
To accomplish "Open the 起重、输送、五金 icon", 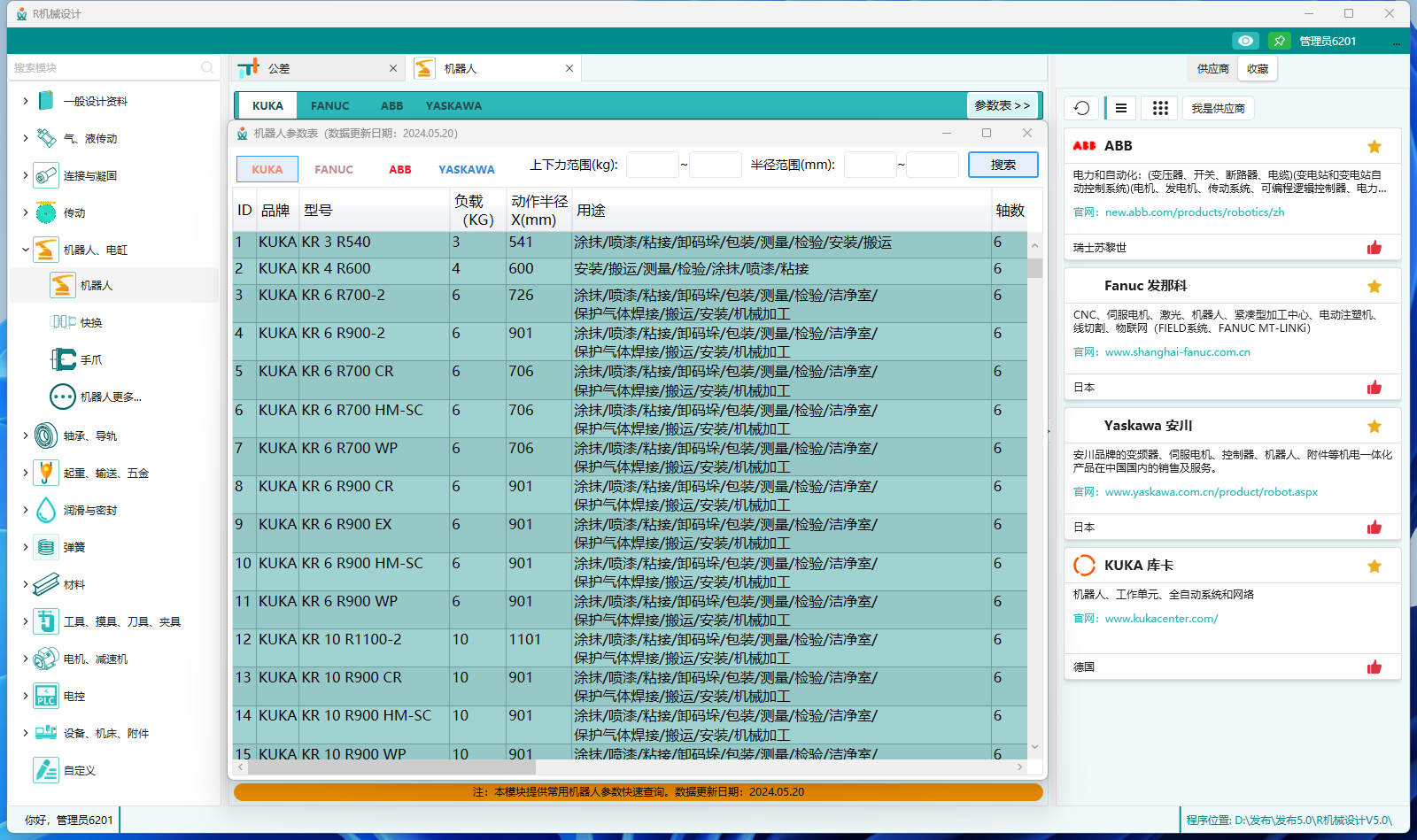I will 46,473.
